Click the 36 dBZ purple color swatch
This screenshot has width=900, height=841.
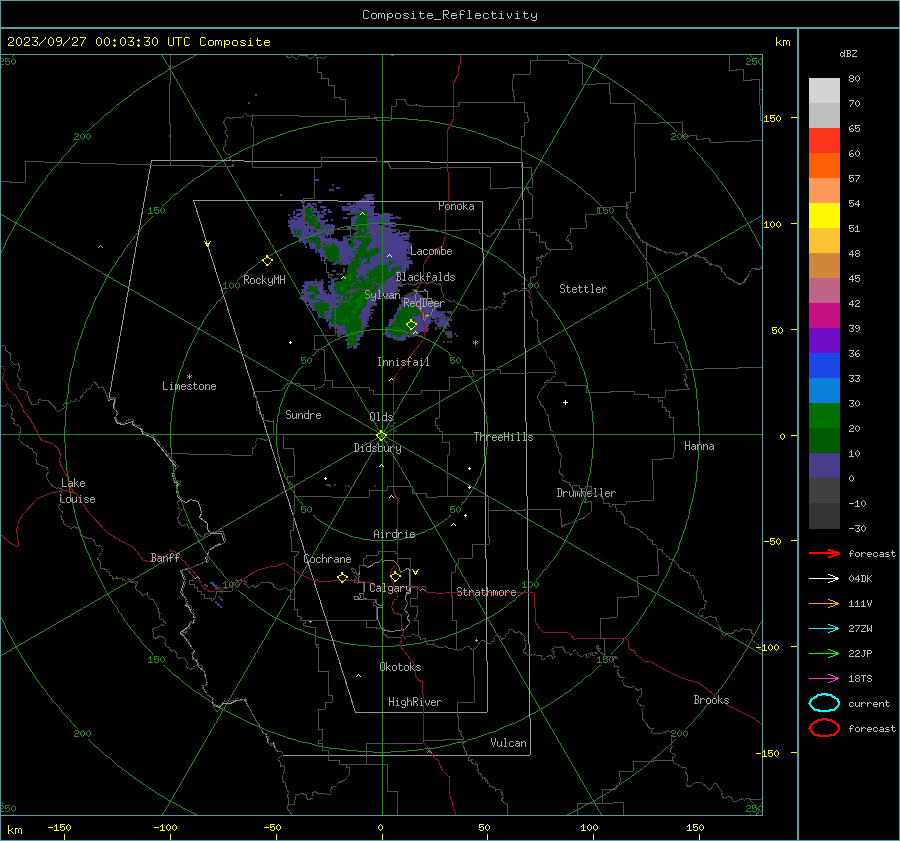[824, 340]
